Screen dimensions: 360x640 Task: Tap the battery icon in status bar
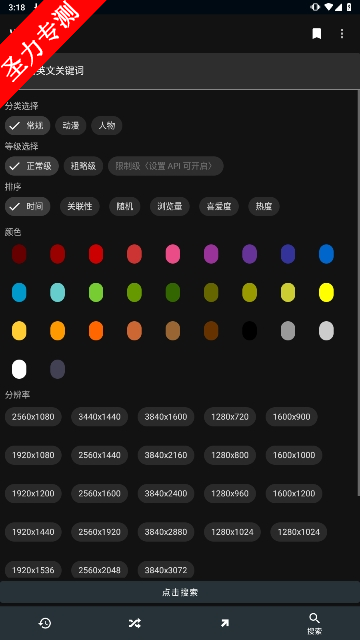pyautogui.click(x=349, y=7)
